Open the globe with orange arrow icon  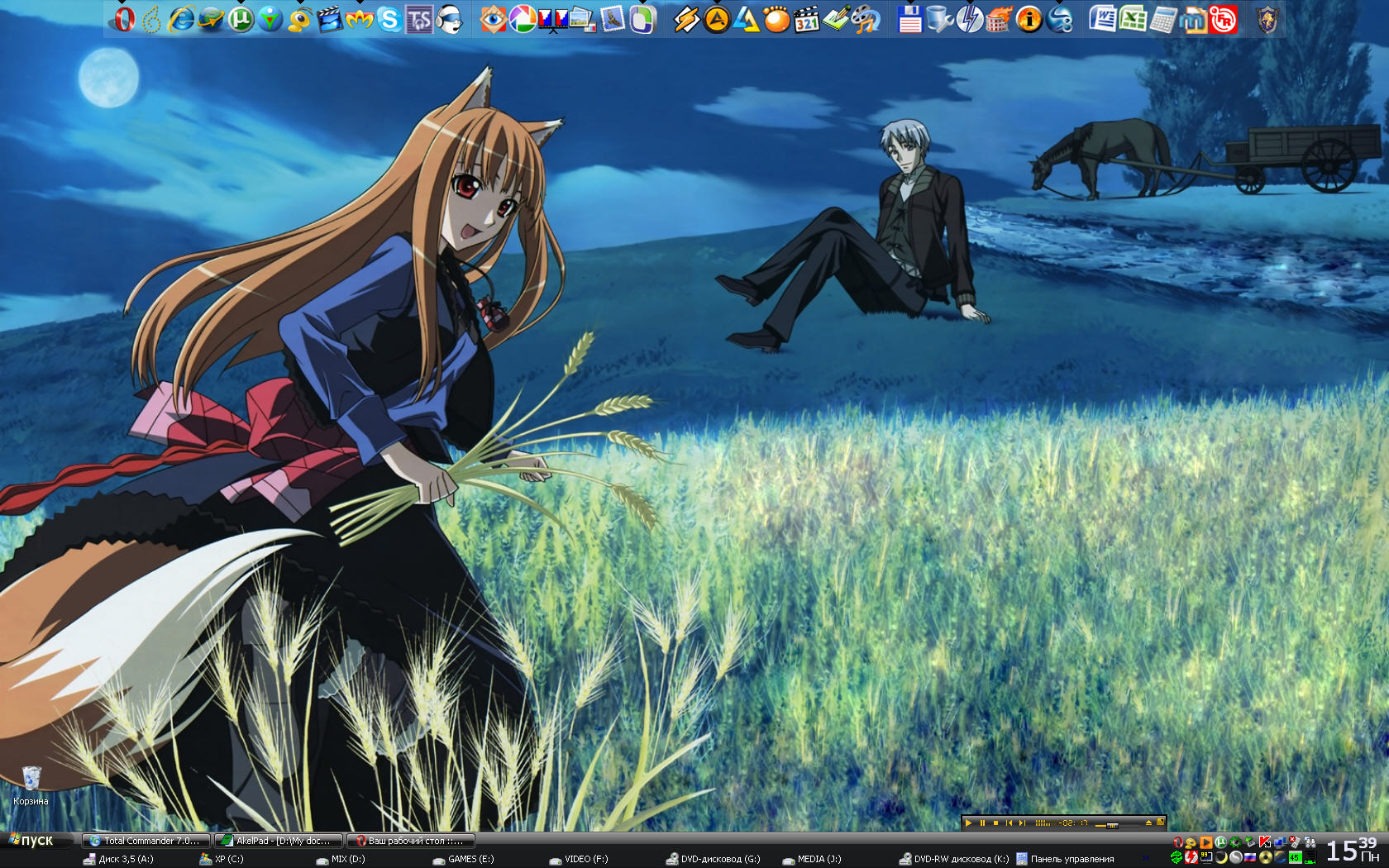click(x=211, y=18)
